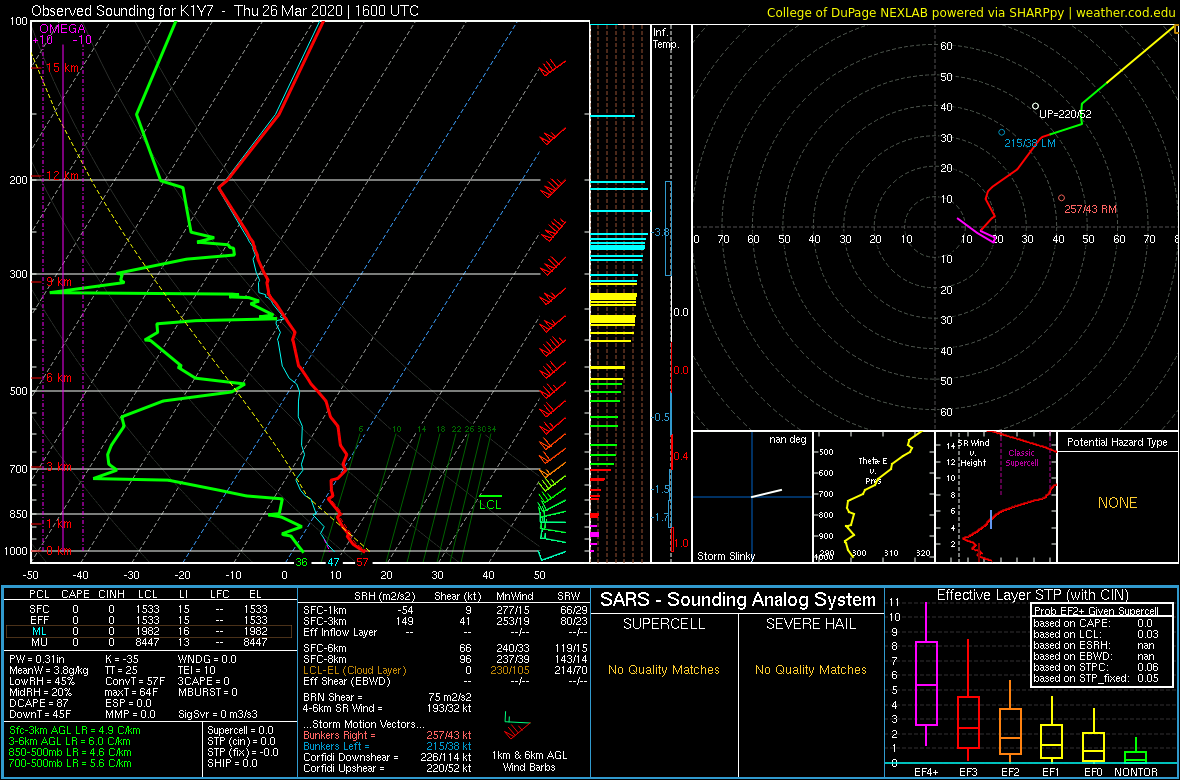Click the '850-500mb LR = 4.6 C/km' line
Viewport: 1180px width, 780px height.
click(70, 751)
